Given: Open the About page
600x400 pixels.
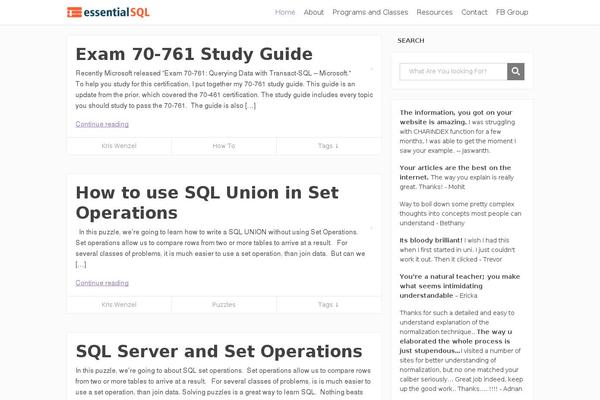Looking at the screenshot, I should coord(314,12).
